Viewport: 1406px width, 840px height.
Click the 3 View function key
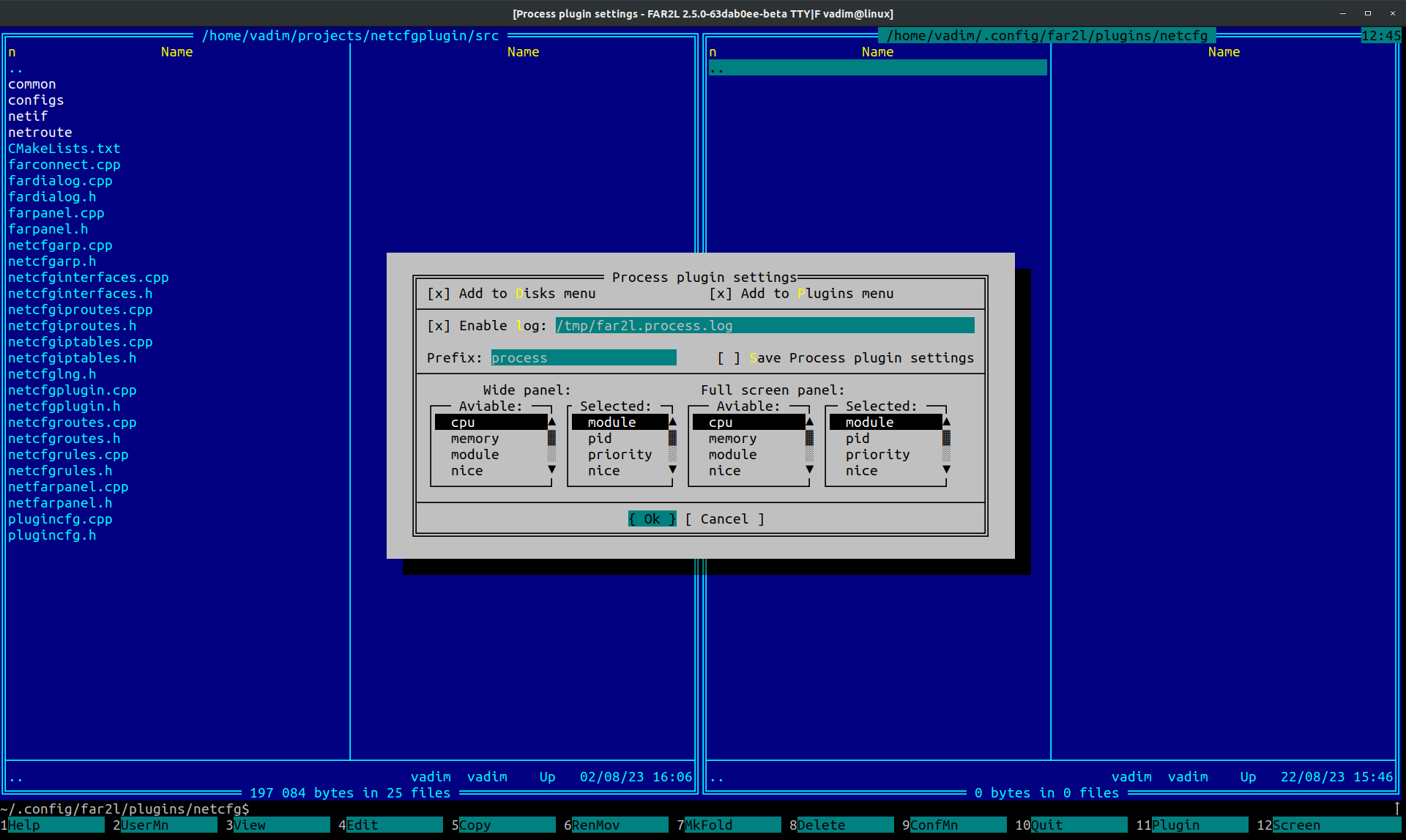(x=278, y=825)
